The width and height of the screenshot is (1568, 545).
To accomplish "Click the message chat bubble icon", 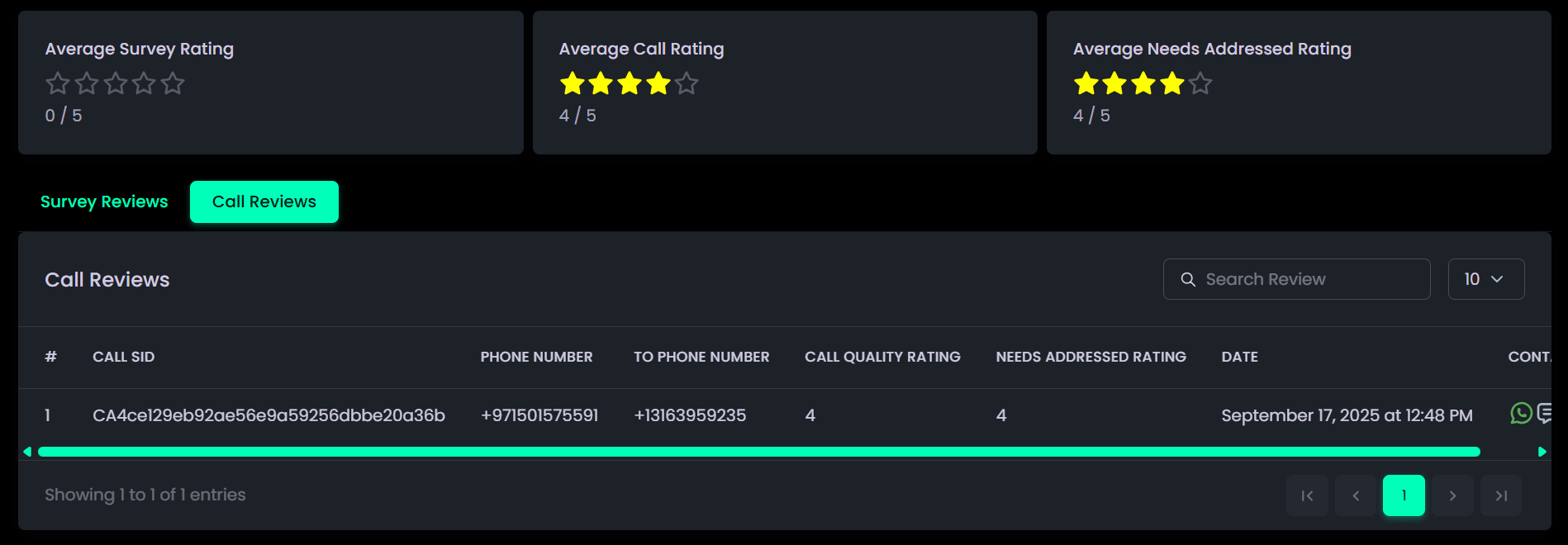I will 1544,413.
